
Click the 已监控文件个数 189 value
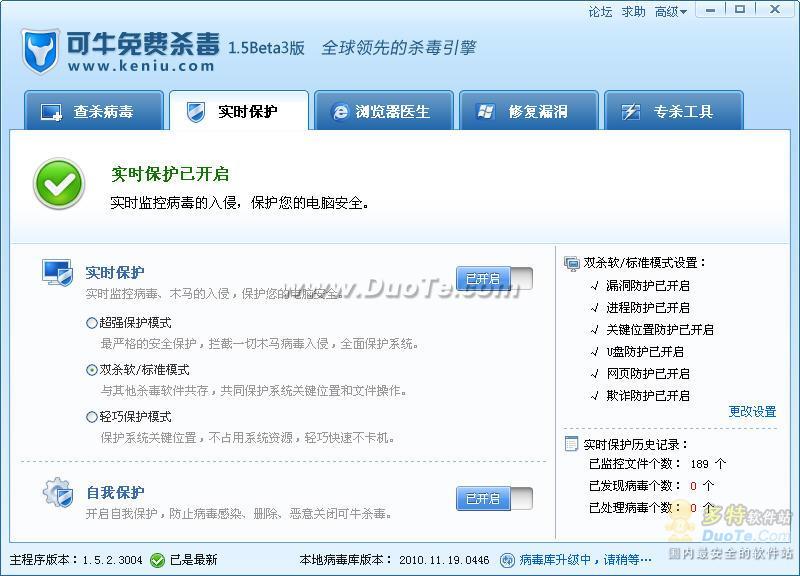point(699,464)
